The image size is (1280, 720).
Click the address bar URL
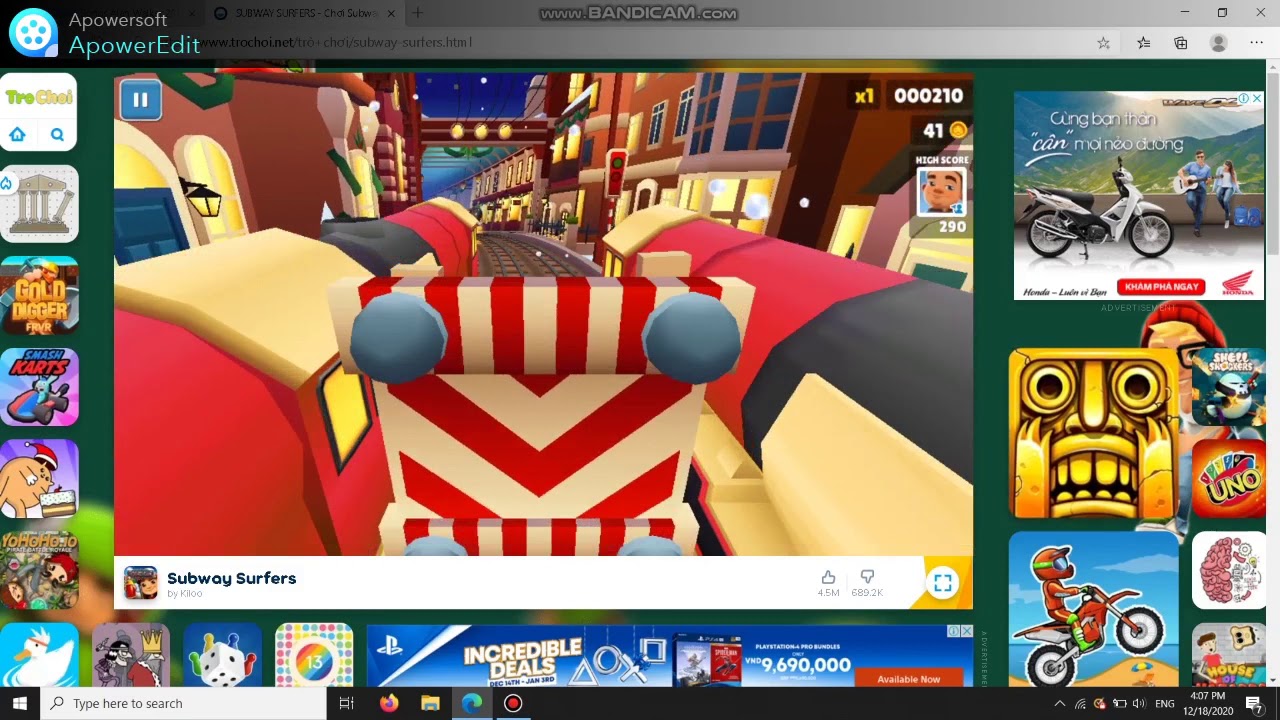click(x=337, y=43)
